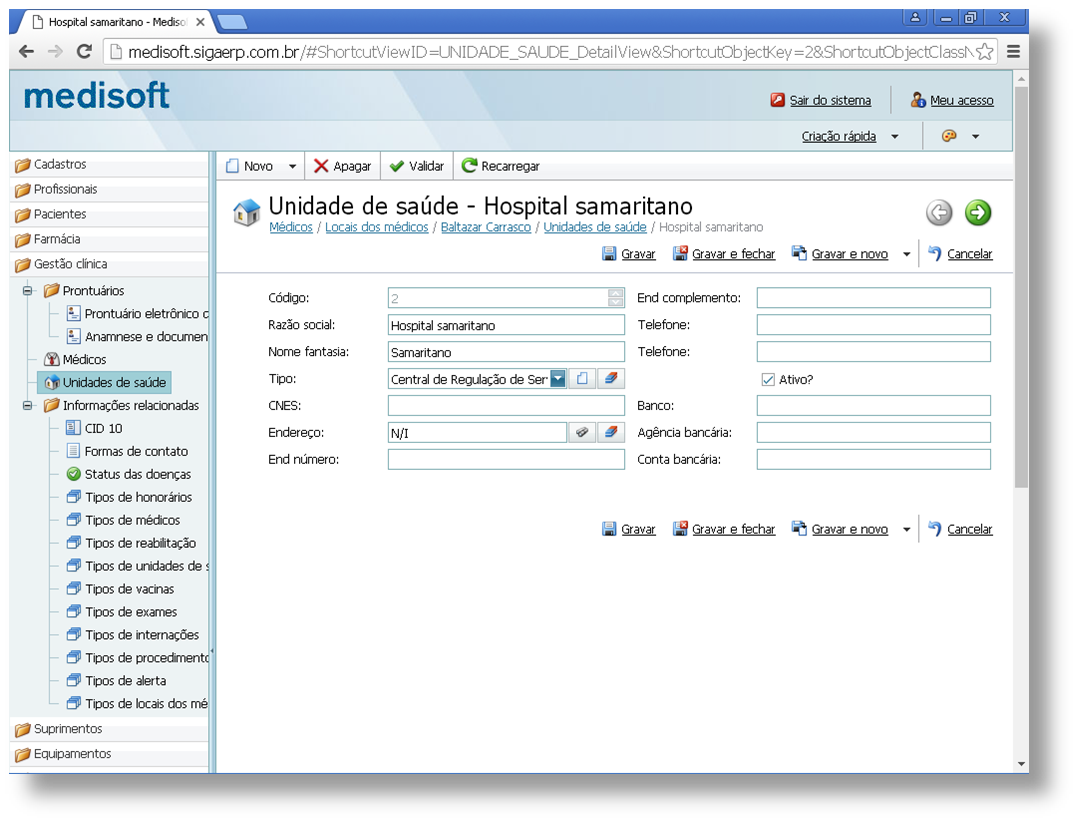Open the Gestão clínica navigation group
This screenshot has height=823, width=1078.
109,264
